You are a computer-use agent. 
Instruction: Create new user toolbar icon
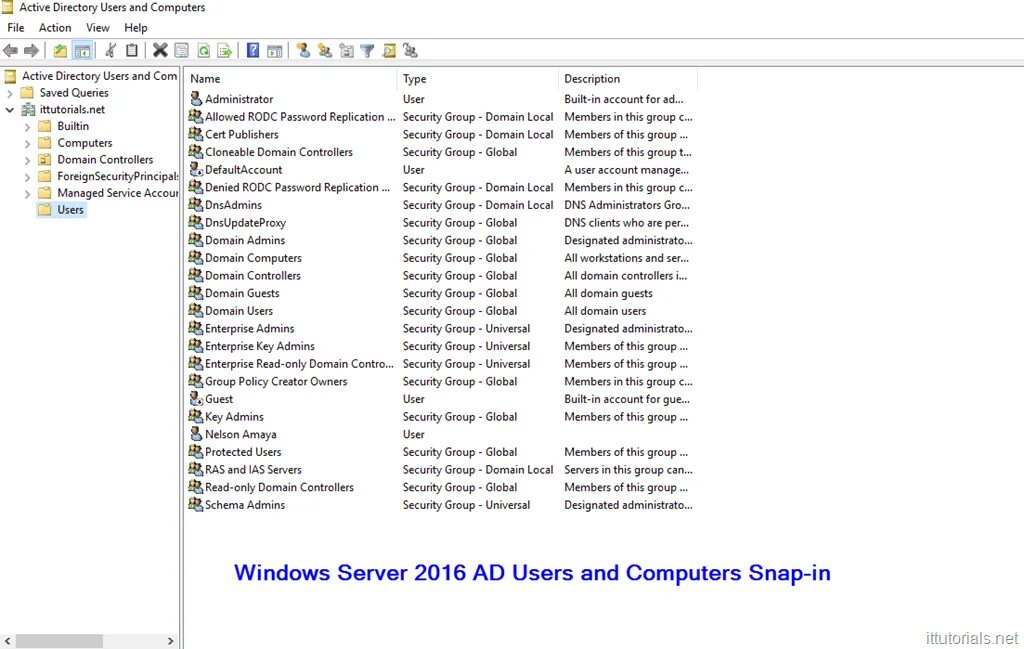click(303, 50)
